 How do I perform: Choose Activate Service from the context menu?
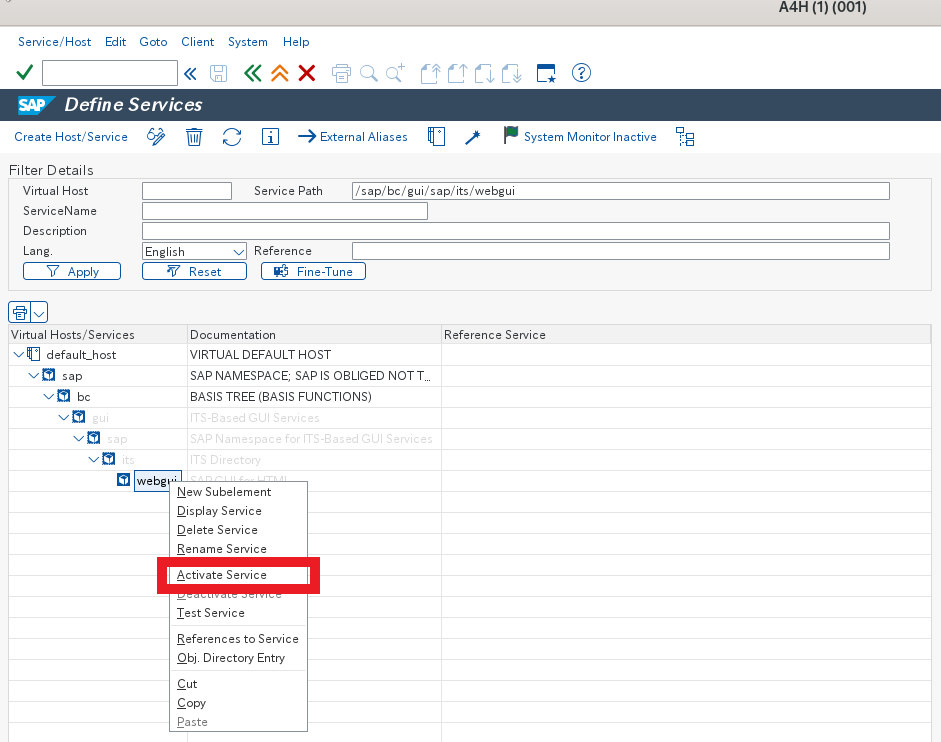(x=238, y=575)
